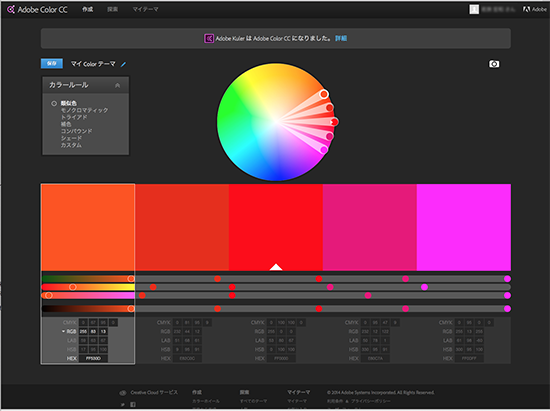This screenshot has width=550, height=411.
Task: Open the マイテーマ (My Themes) top menu
Action: coord(145,9)
